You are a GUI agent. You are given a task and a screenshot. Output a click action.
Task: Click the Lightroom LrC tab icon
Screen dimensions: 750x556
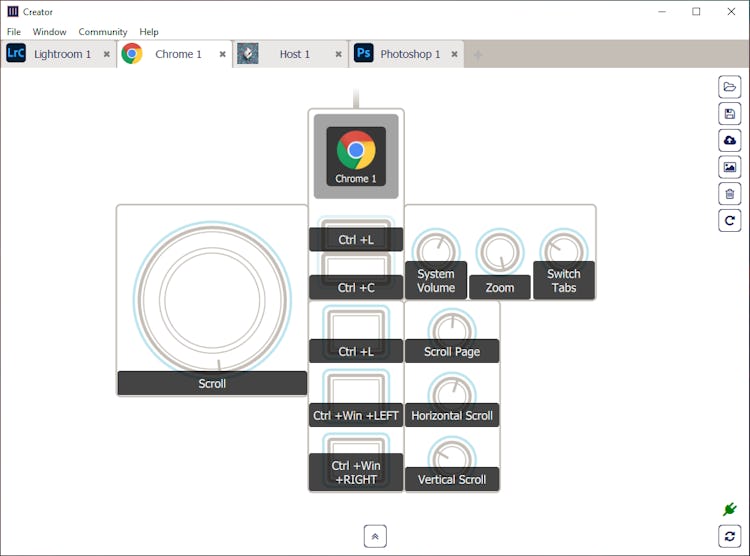pos(16,53)
